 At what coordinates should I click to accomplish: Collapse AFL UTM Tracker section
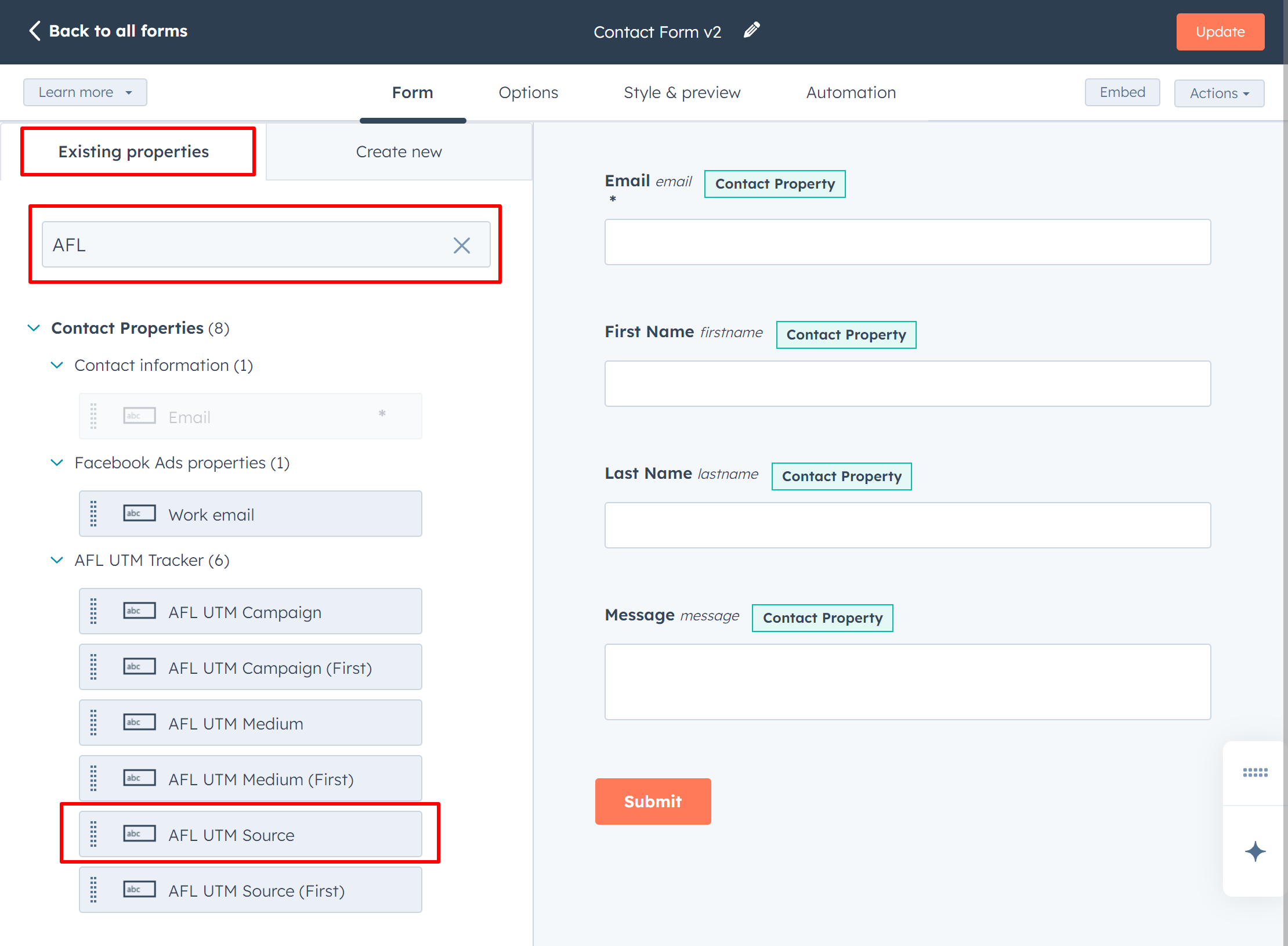tap(57, 561)
